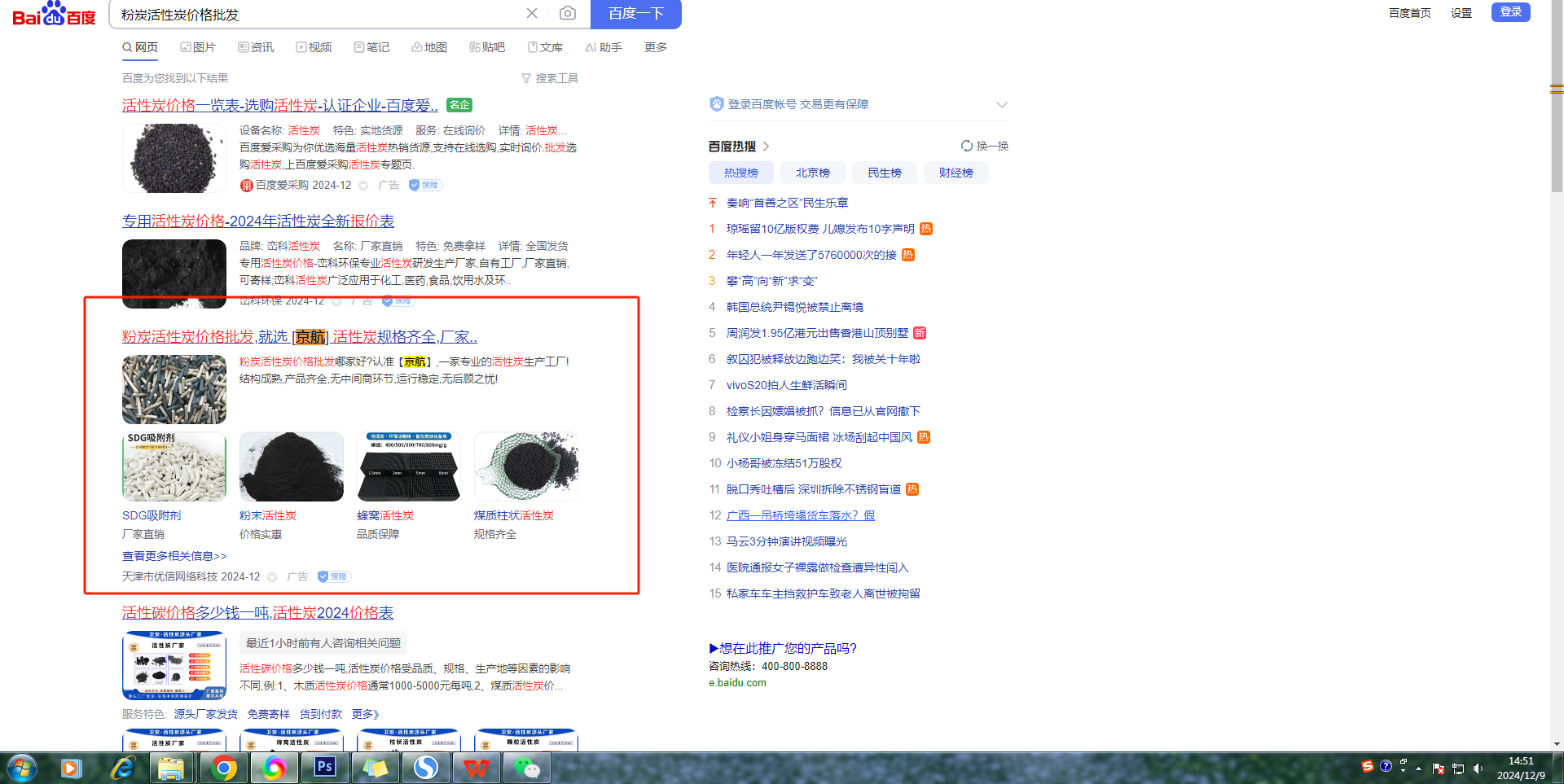Switch to the 资讯 tab

coord(256,47)
